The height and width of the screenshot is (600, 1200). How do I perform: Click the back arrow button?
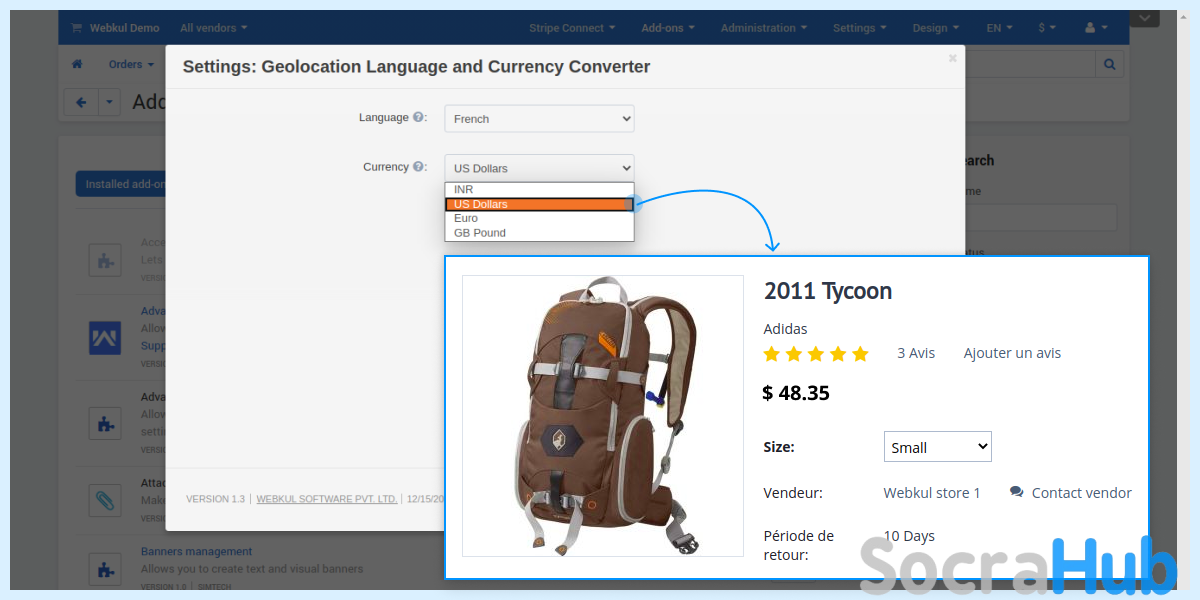coord(81,101)
